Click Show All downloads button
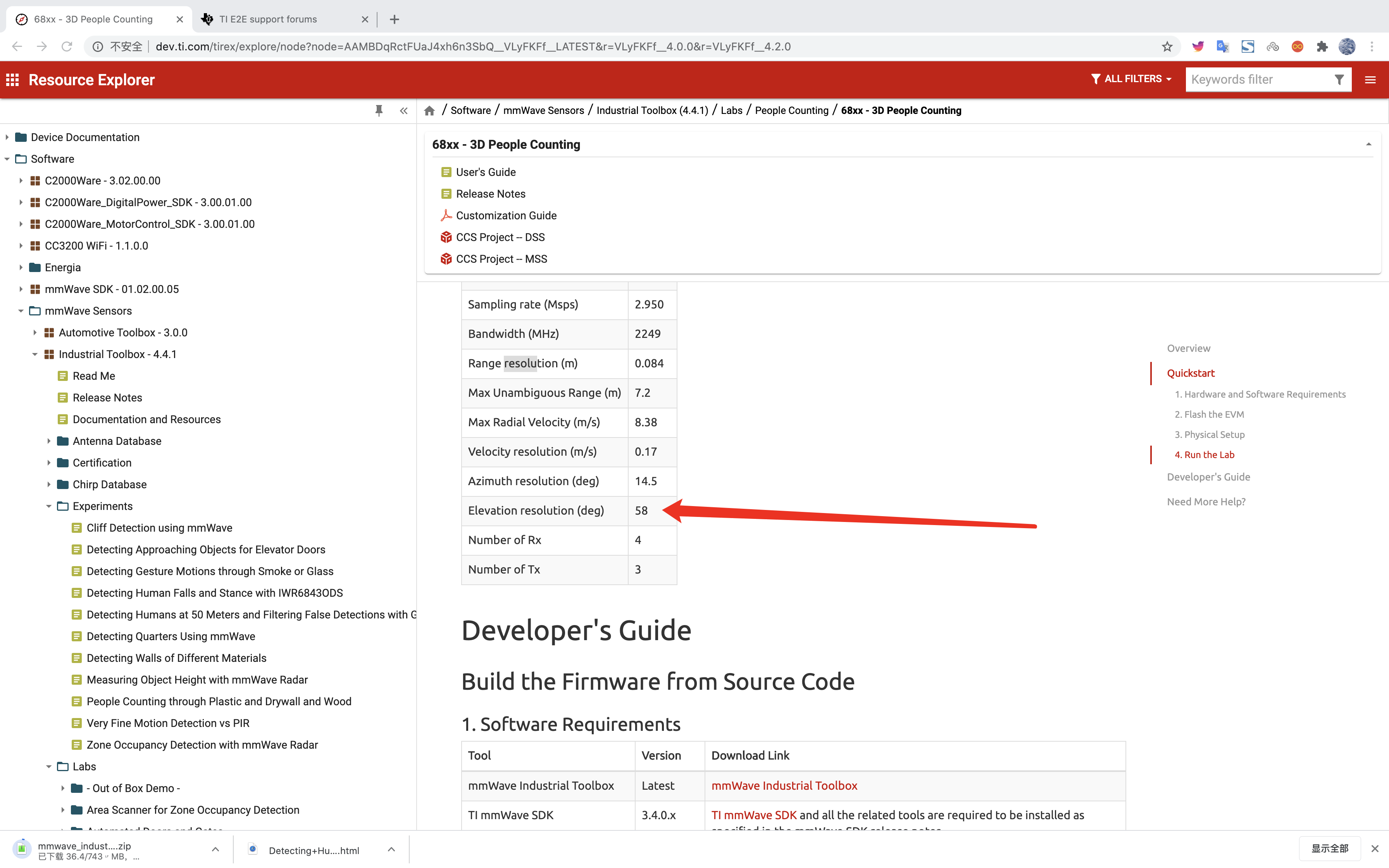Screen dimensions: 1389x868 pos(1329,849)
